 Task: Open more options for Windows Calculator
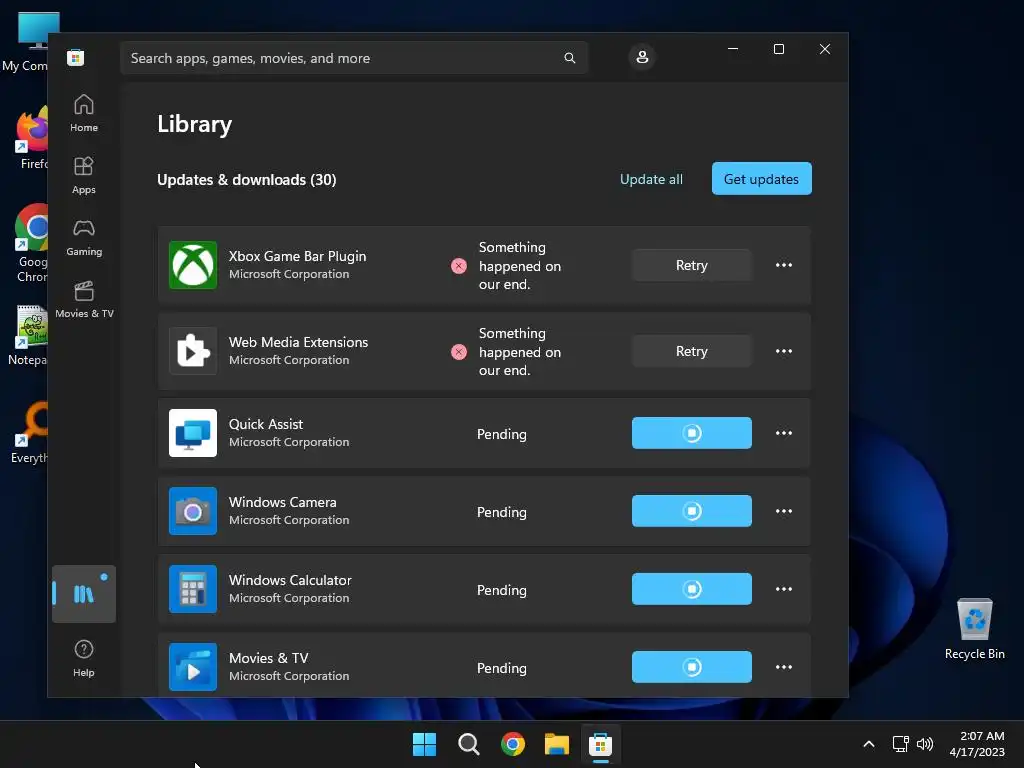click(784, 589)
